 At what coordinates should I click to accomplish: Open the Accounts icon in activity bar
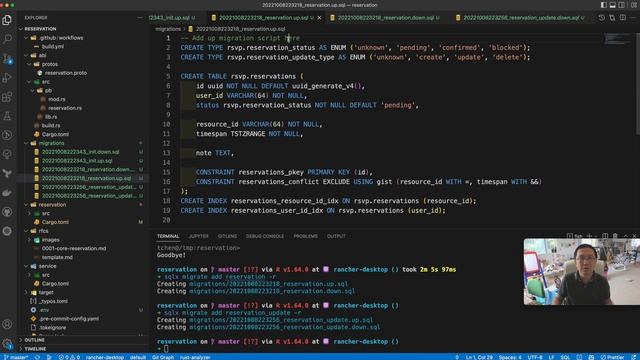point(7,324)
